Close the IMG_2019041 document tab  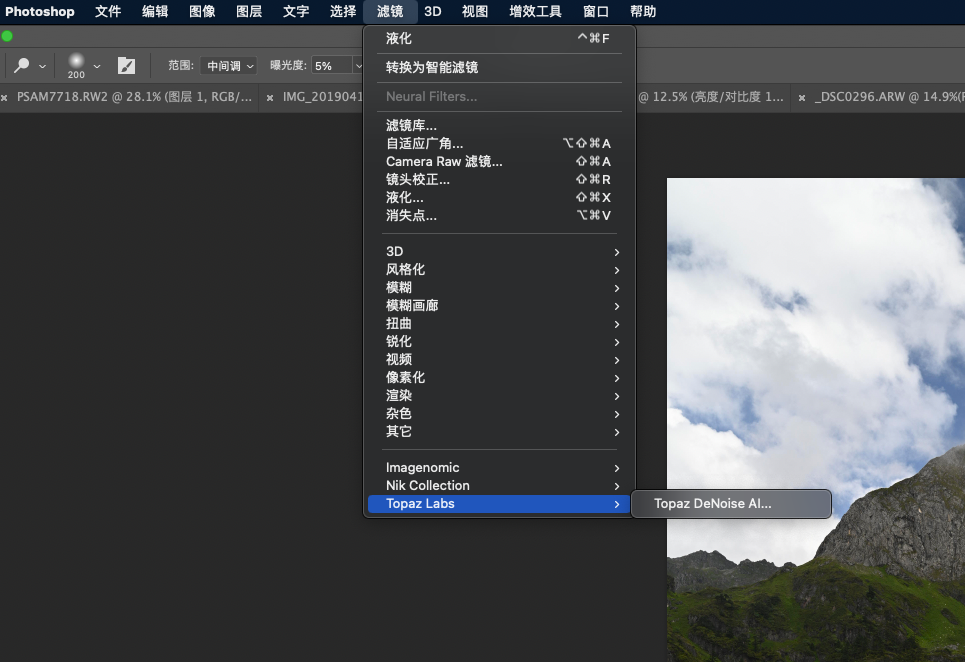(x=270, y=97)
